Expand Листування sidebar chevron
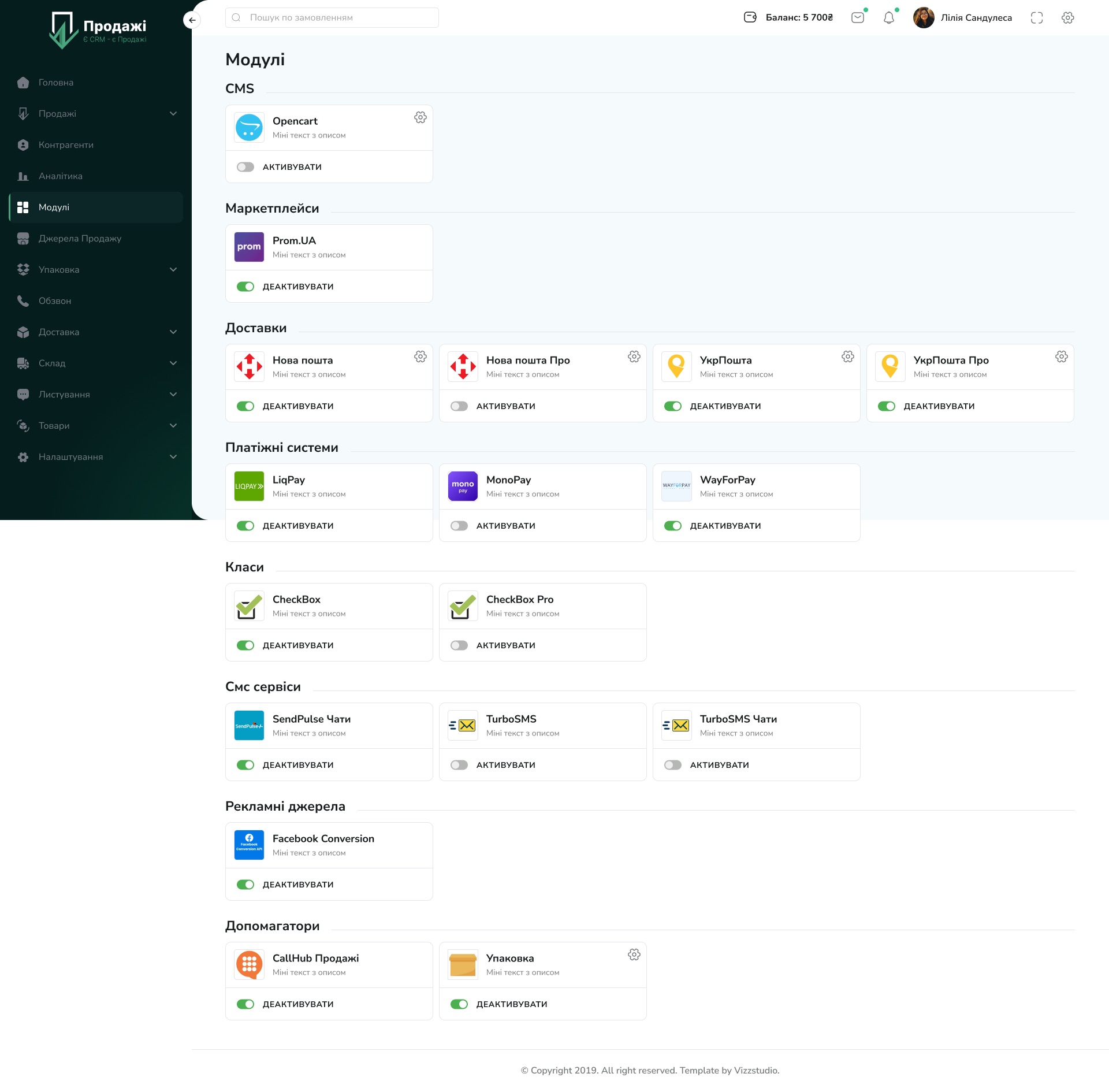The width and height of the screenshot is (1109, 1092). (173, 395)
